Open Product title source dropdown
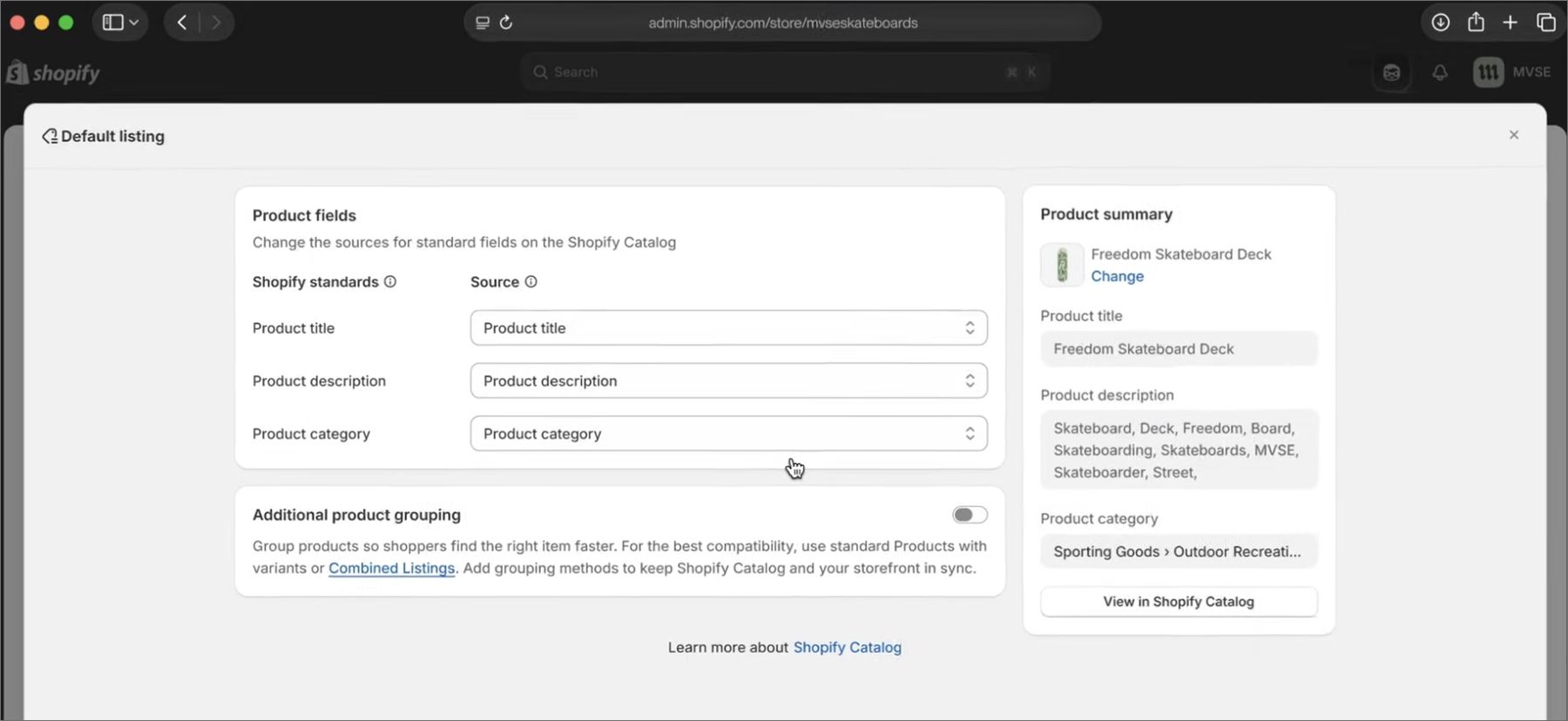This screenshot has height=721, width=1568. [x=728, y=328]
